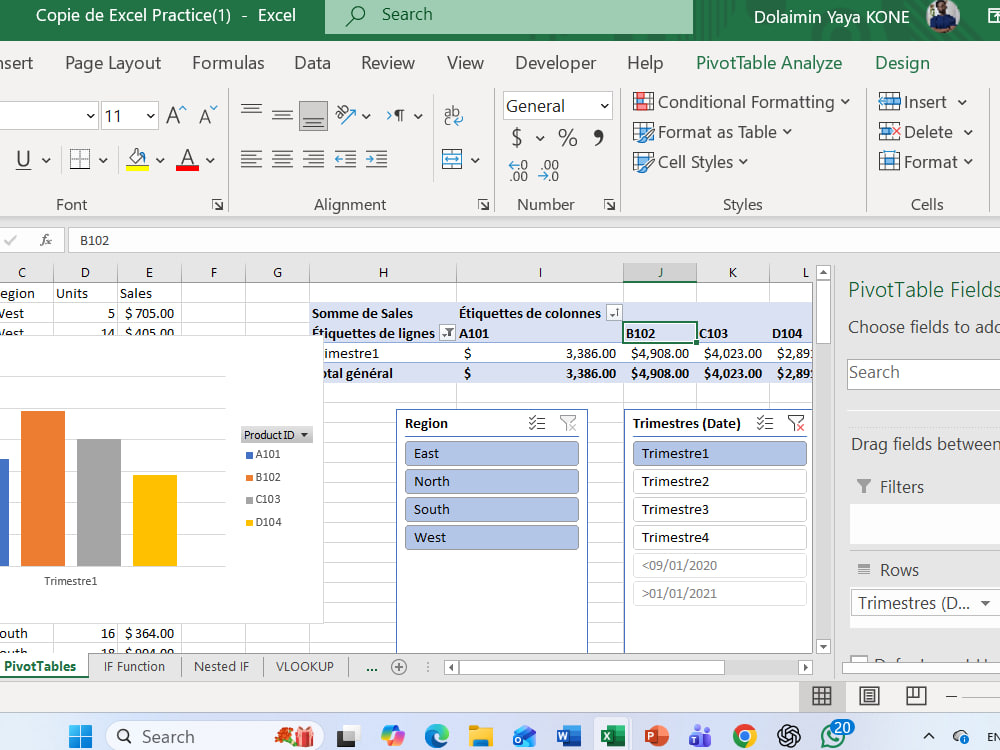Switch to the IF Function sheet
Screen dimensions: 1000x750
(x=134, y=666)
